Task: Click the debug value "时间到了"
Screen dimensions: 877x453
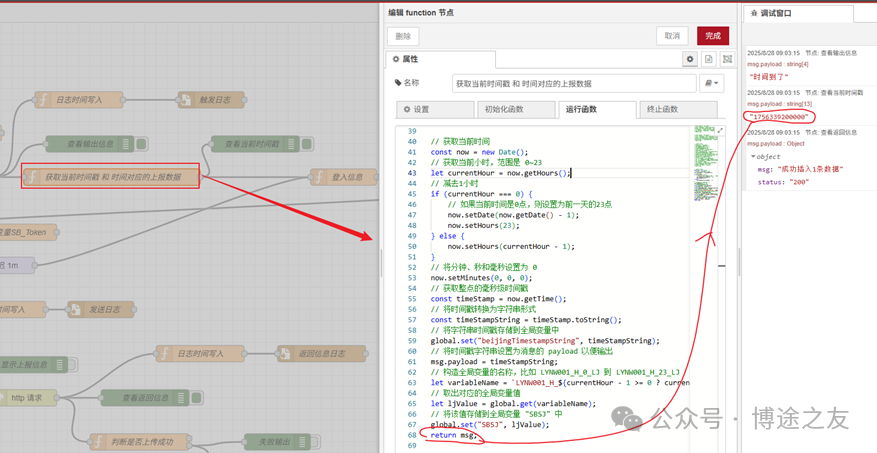Action: 768,77
